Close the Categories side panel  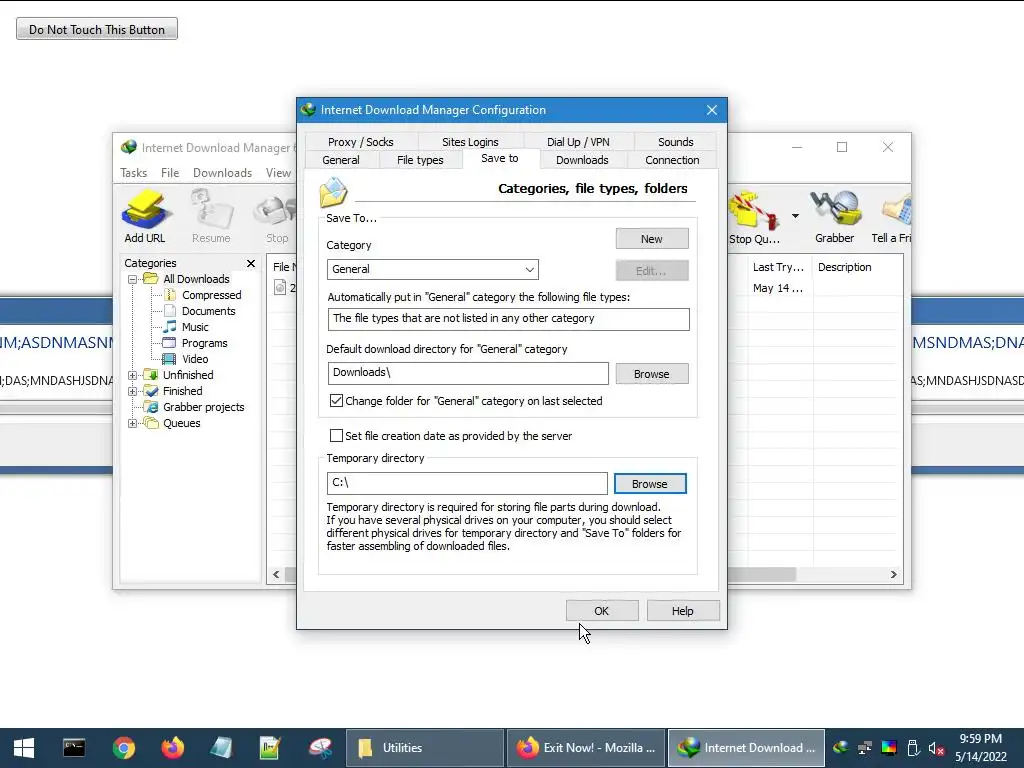251,263
